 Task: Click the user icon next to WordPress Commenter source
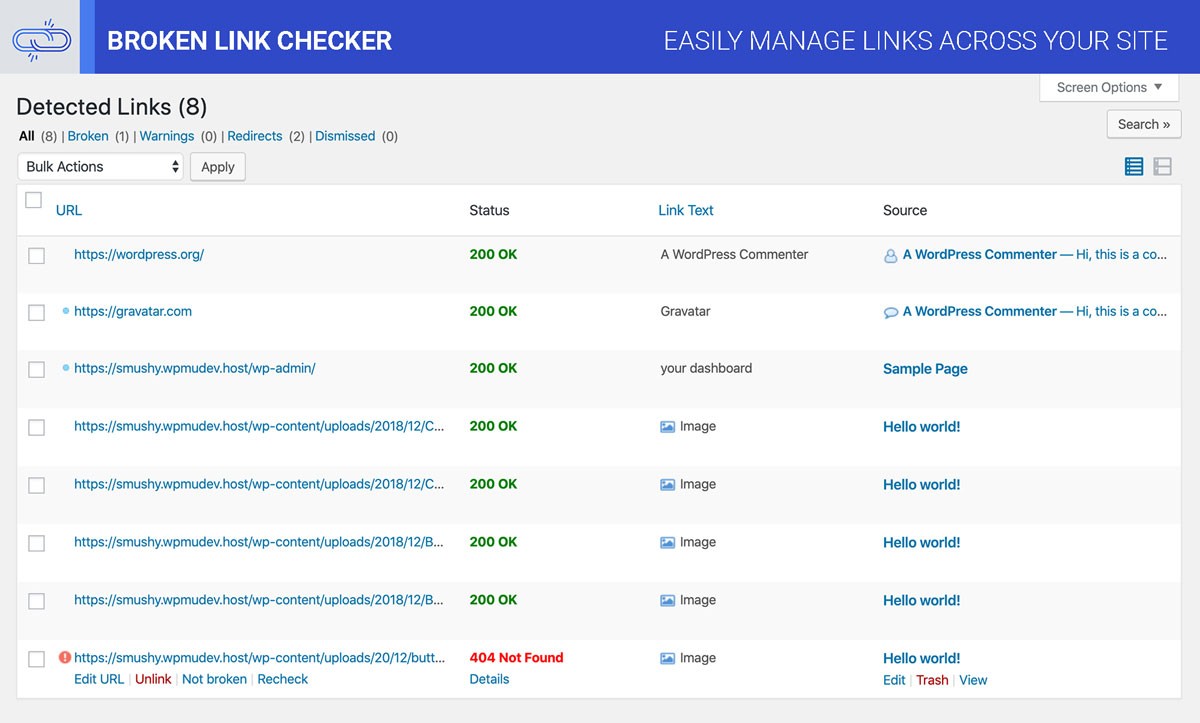coord(890,256)
